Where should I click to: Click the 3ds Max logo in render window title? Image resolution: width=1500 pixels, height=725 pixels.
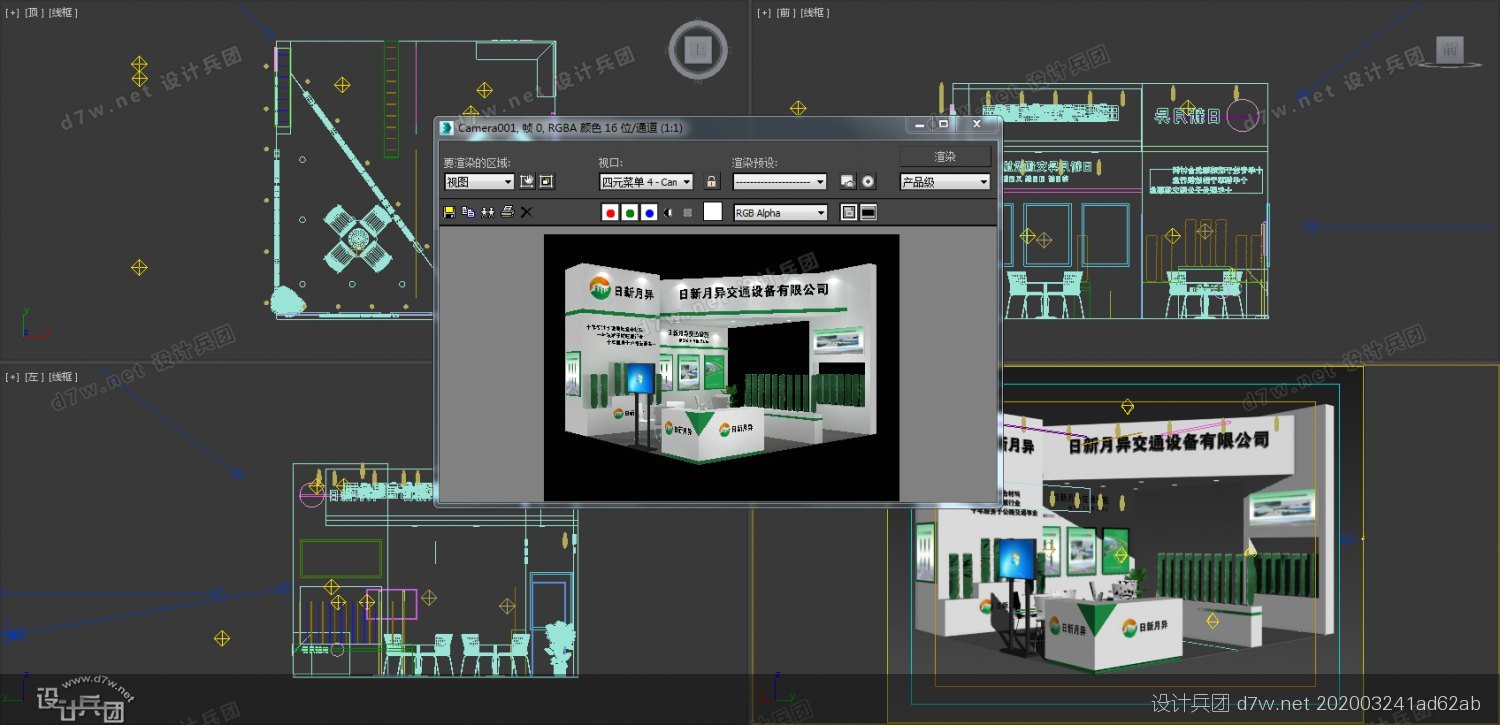click(x=447, y=127)
